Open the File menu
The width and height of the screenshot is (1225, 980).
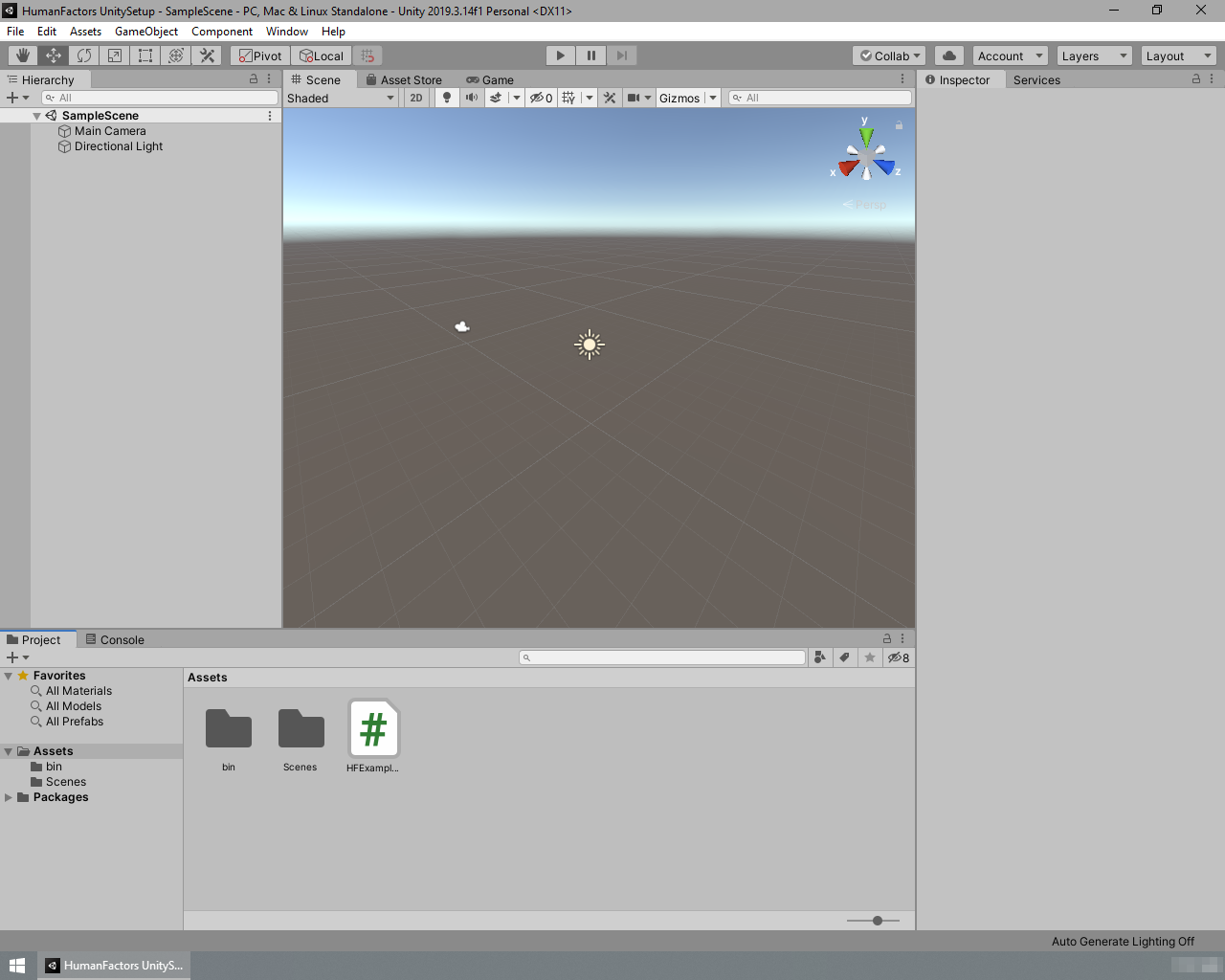pyautogui.click(x=15, y=32)
